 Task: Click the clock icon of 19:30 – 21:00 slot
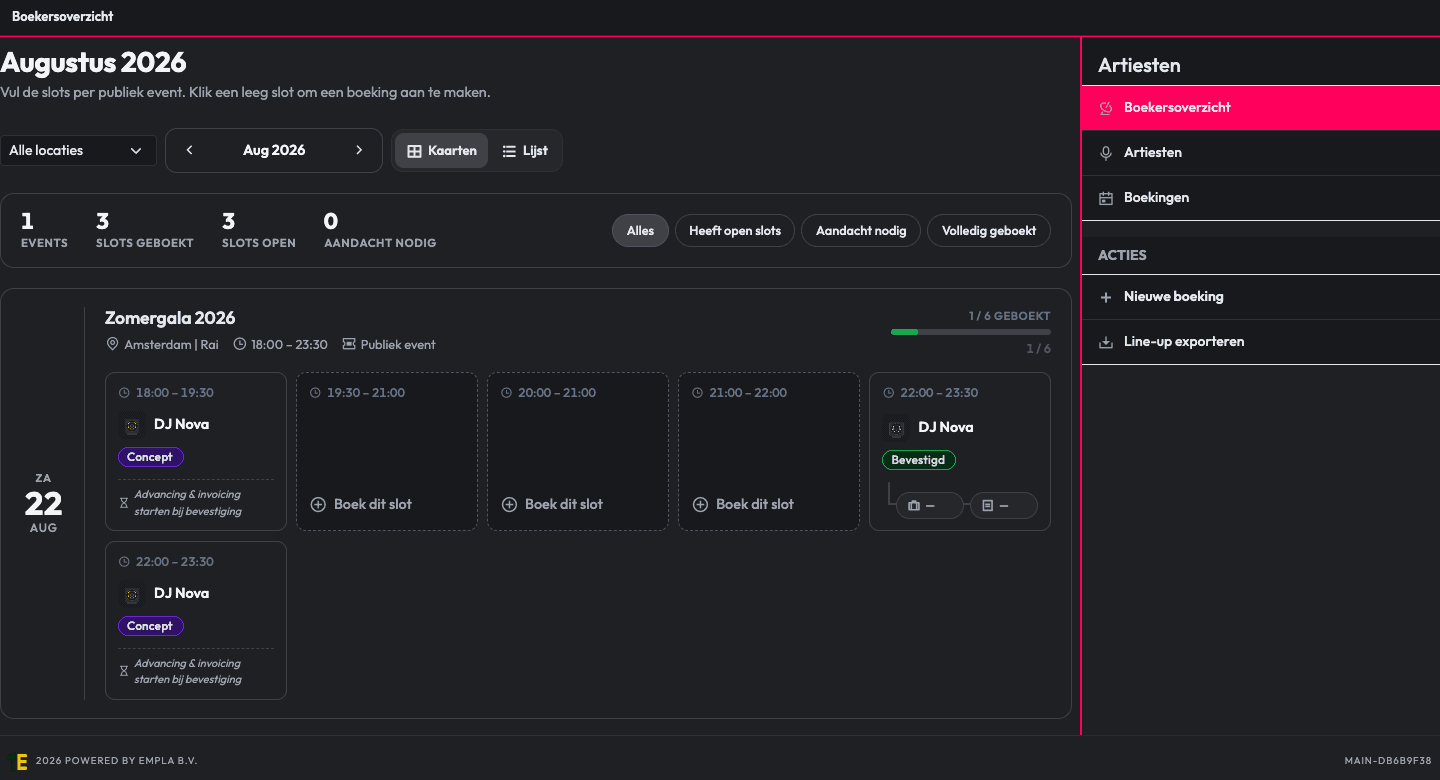(315, 393)
